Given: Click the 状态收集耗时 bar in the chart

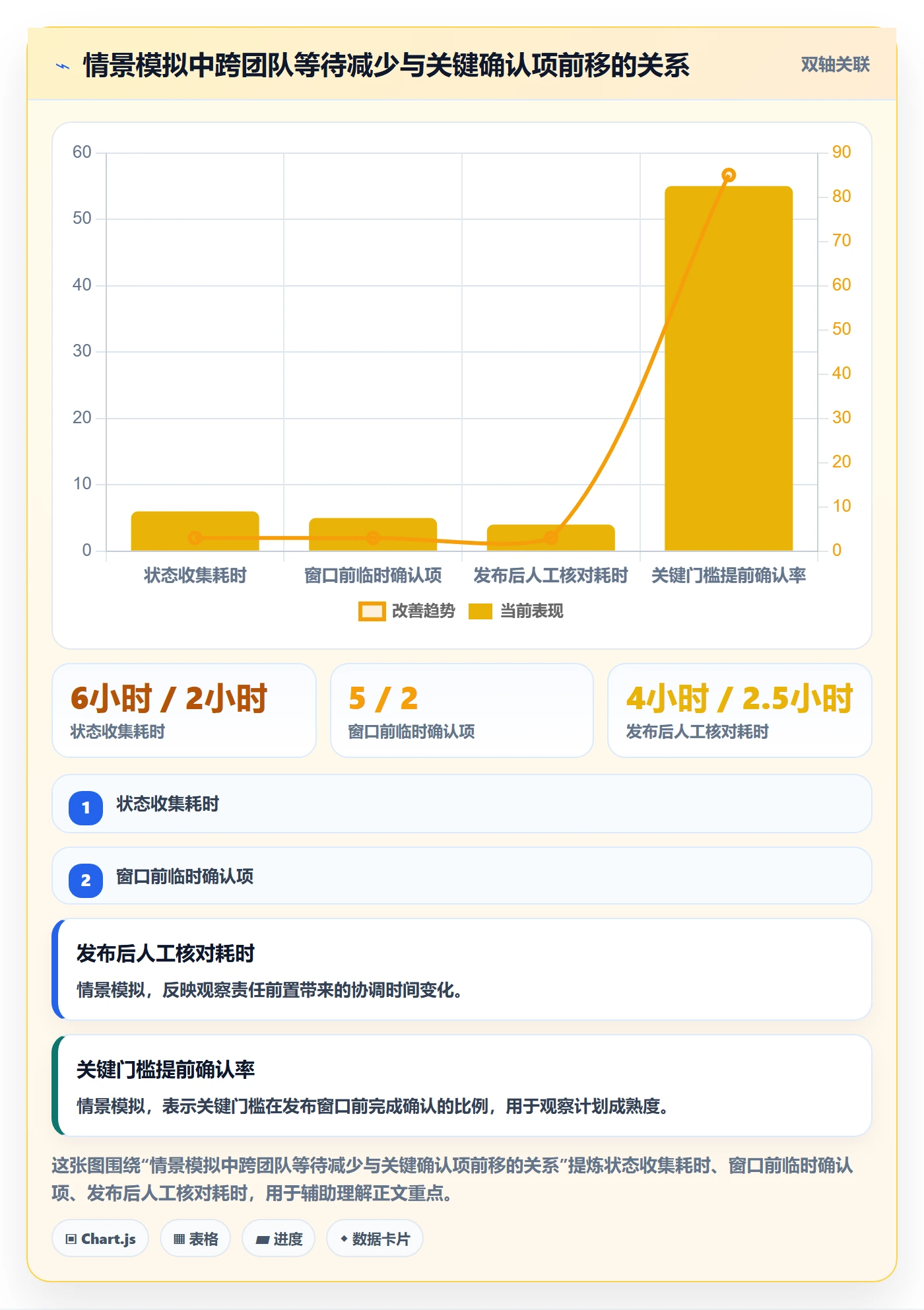Looking at the screenshot, I should tap(195, 531).
